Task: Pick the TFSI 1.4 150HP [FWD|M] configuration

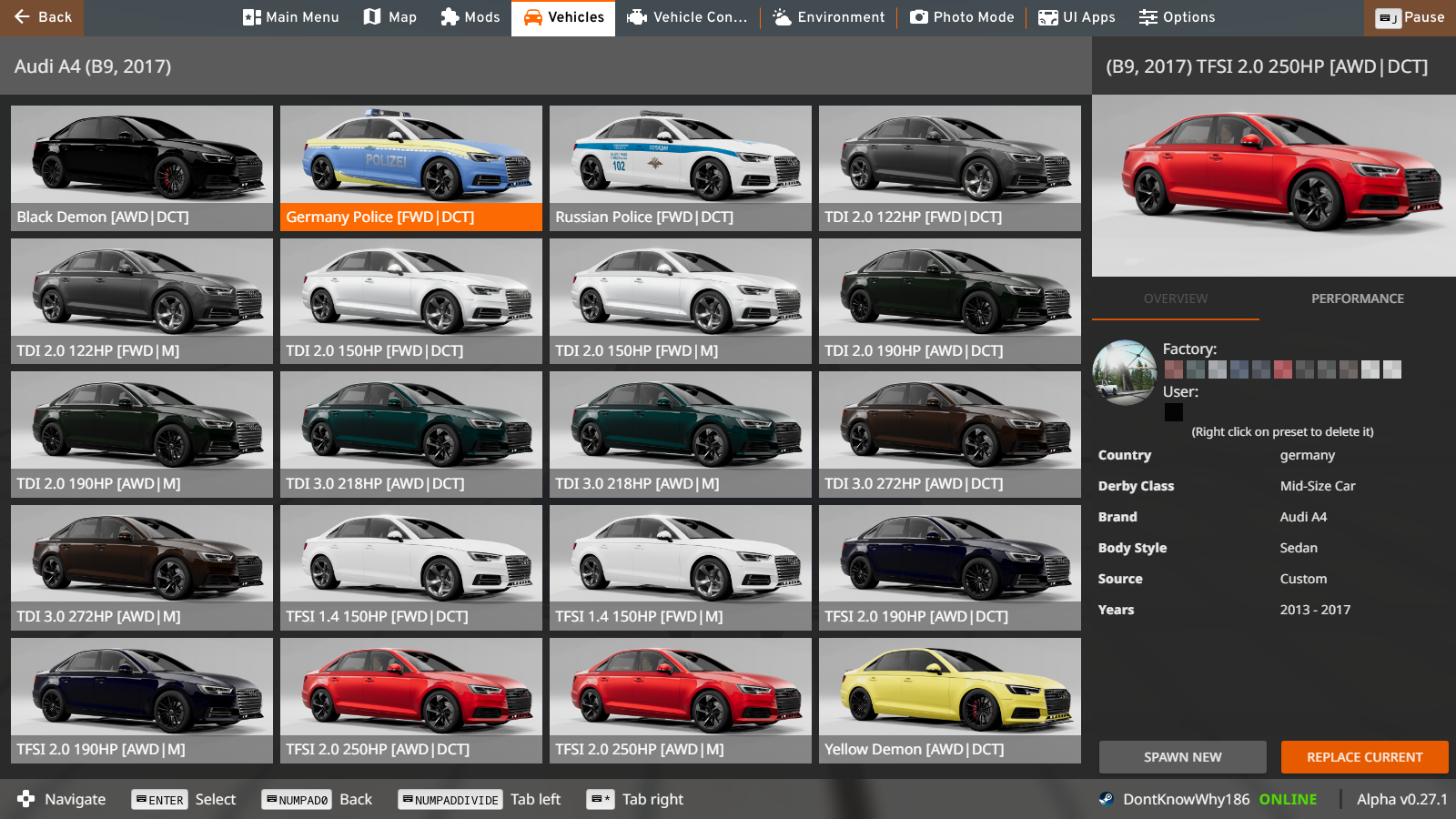Action: tap(681, 567)
